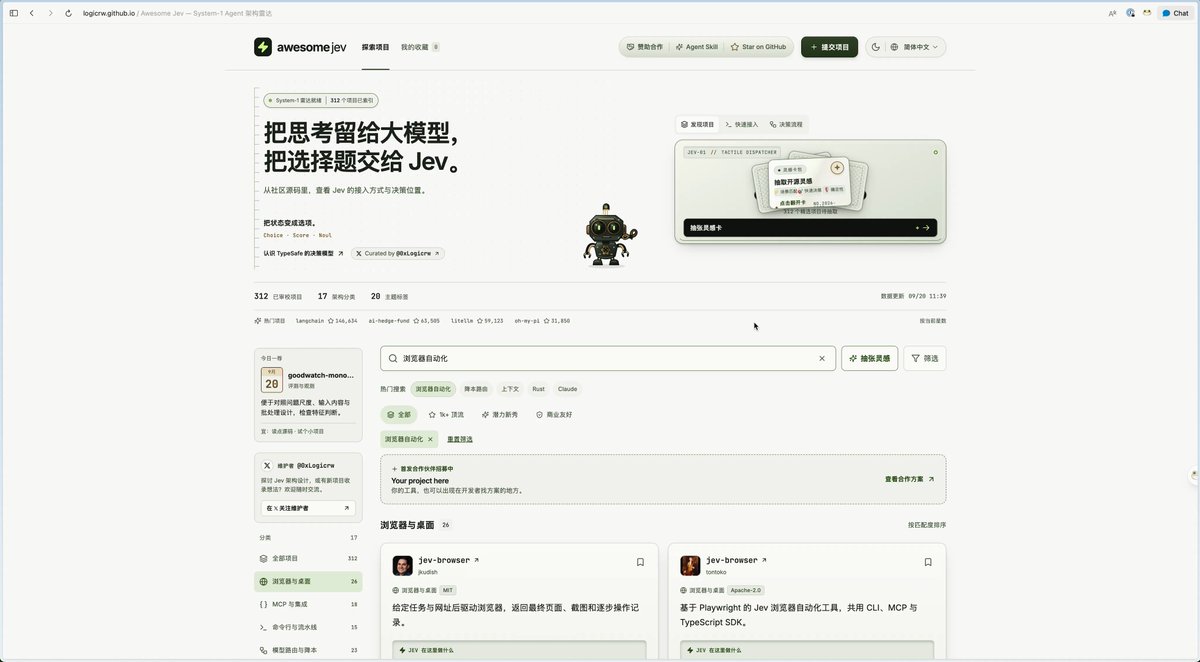Open the 认识 TypeSafe 的决策模型 link
Viewport: 1200px width, 662px height.
[x=303, y=254]
